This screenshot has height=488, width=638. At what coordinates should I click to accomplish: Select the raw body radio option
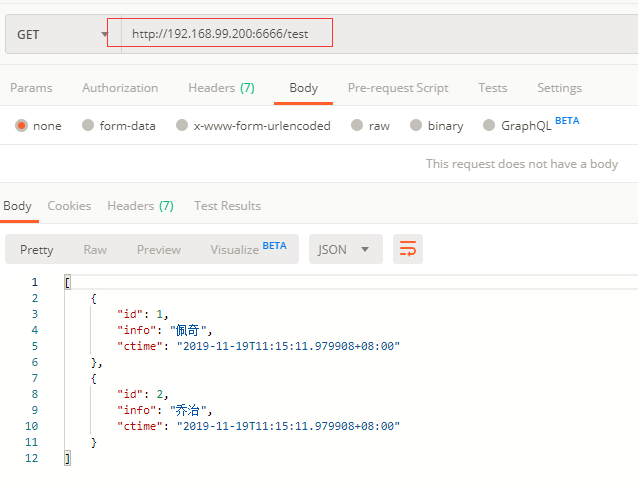pos(356,126)
